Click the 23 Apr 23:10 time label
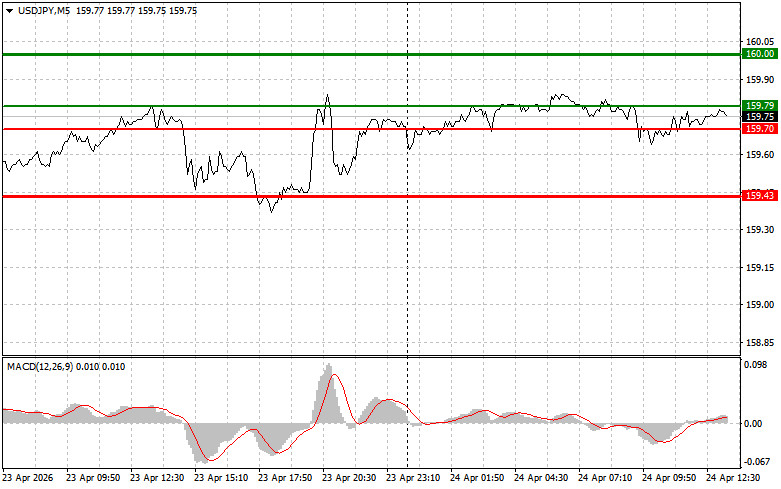The height and width of the screenshot is (489, 781). [413, 478]
